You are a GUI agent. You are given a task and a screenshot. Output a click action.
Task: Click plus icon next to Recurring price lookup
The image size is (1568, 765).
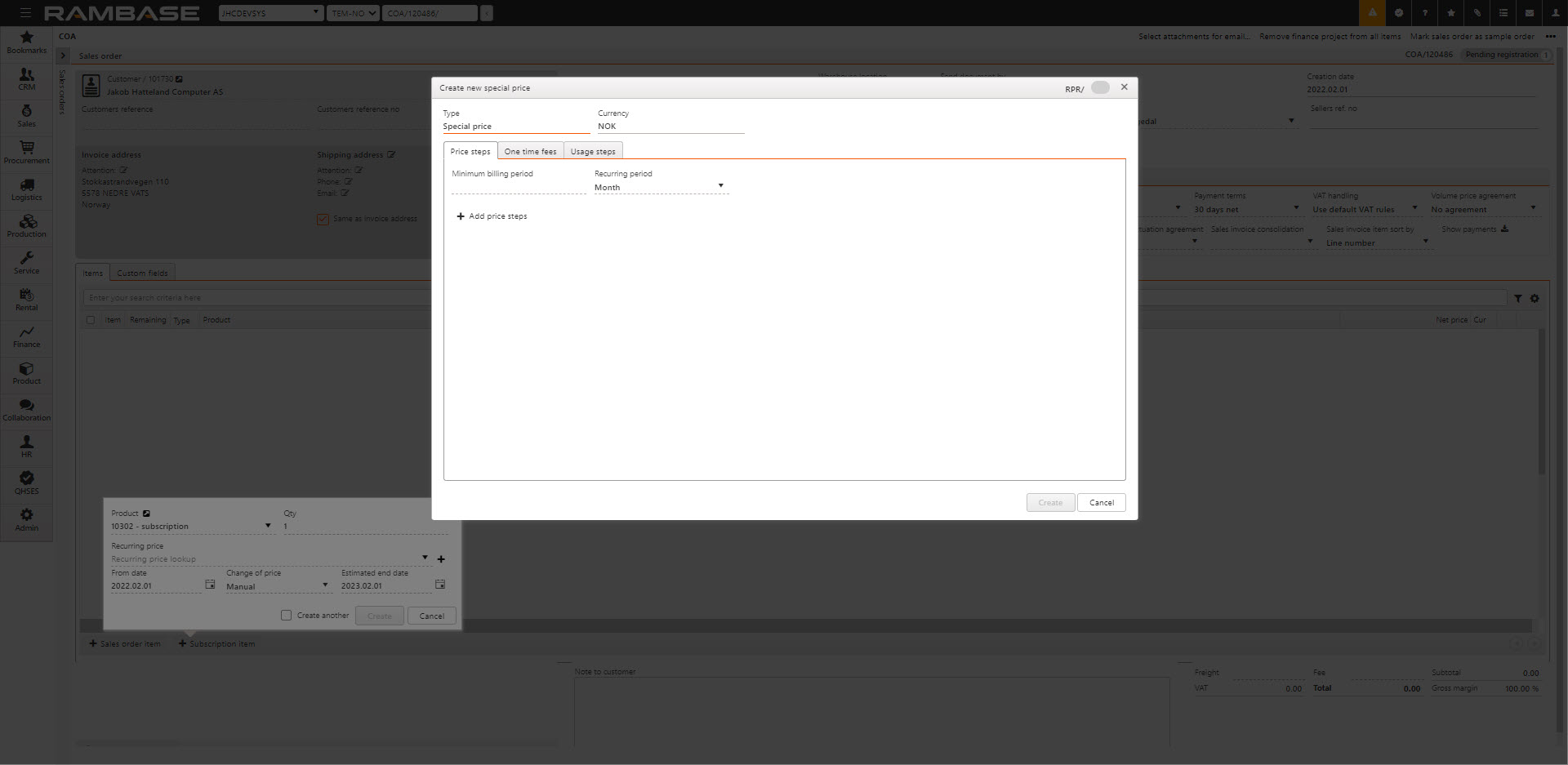(441, 559)
